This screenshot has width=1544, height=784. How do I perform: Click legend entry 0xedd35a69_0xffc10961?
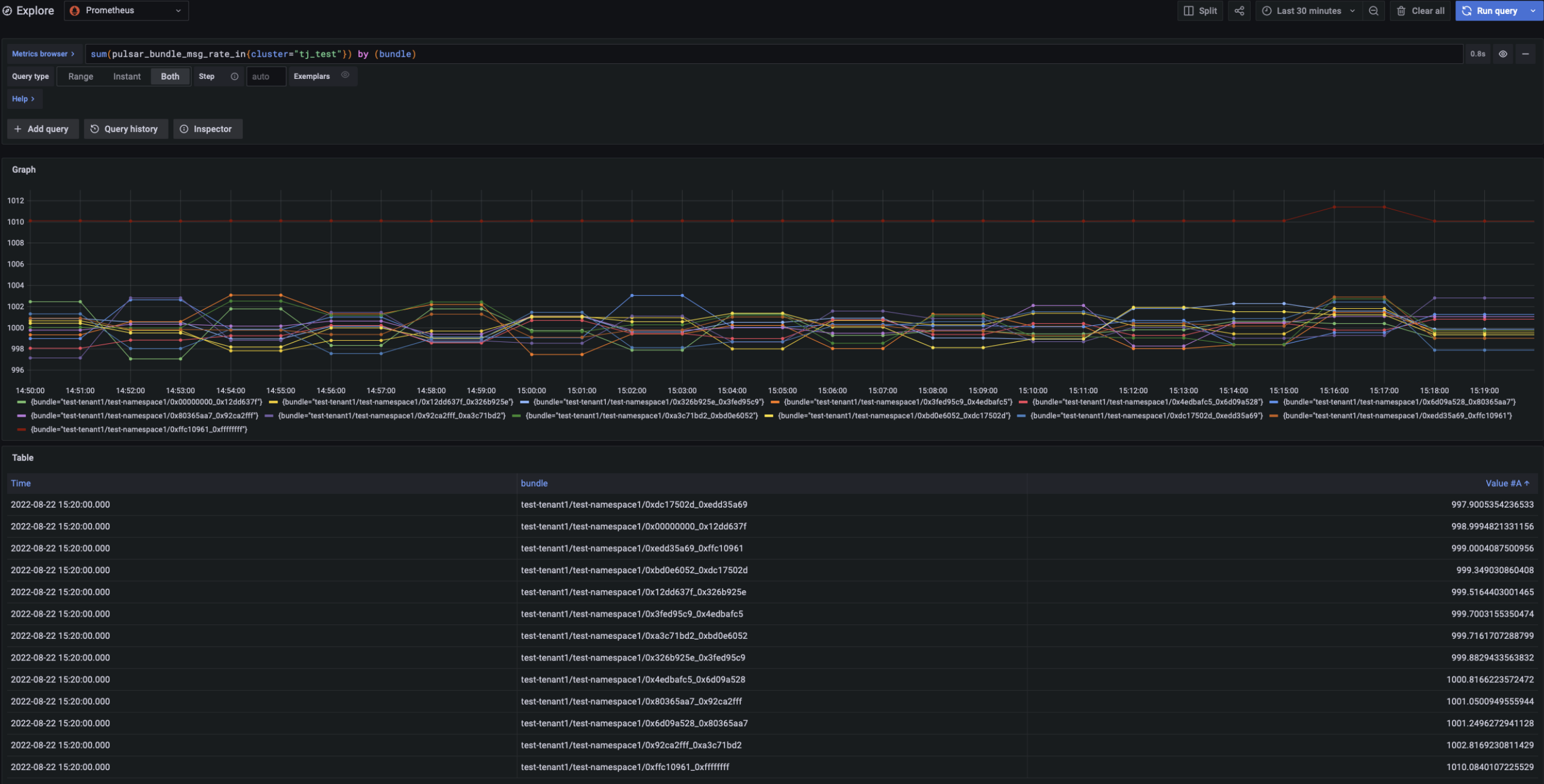pyautogui.click(x=1397, y=416)
